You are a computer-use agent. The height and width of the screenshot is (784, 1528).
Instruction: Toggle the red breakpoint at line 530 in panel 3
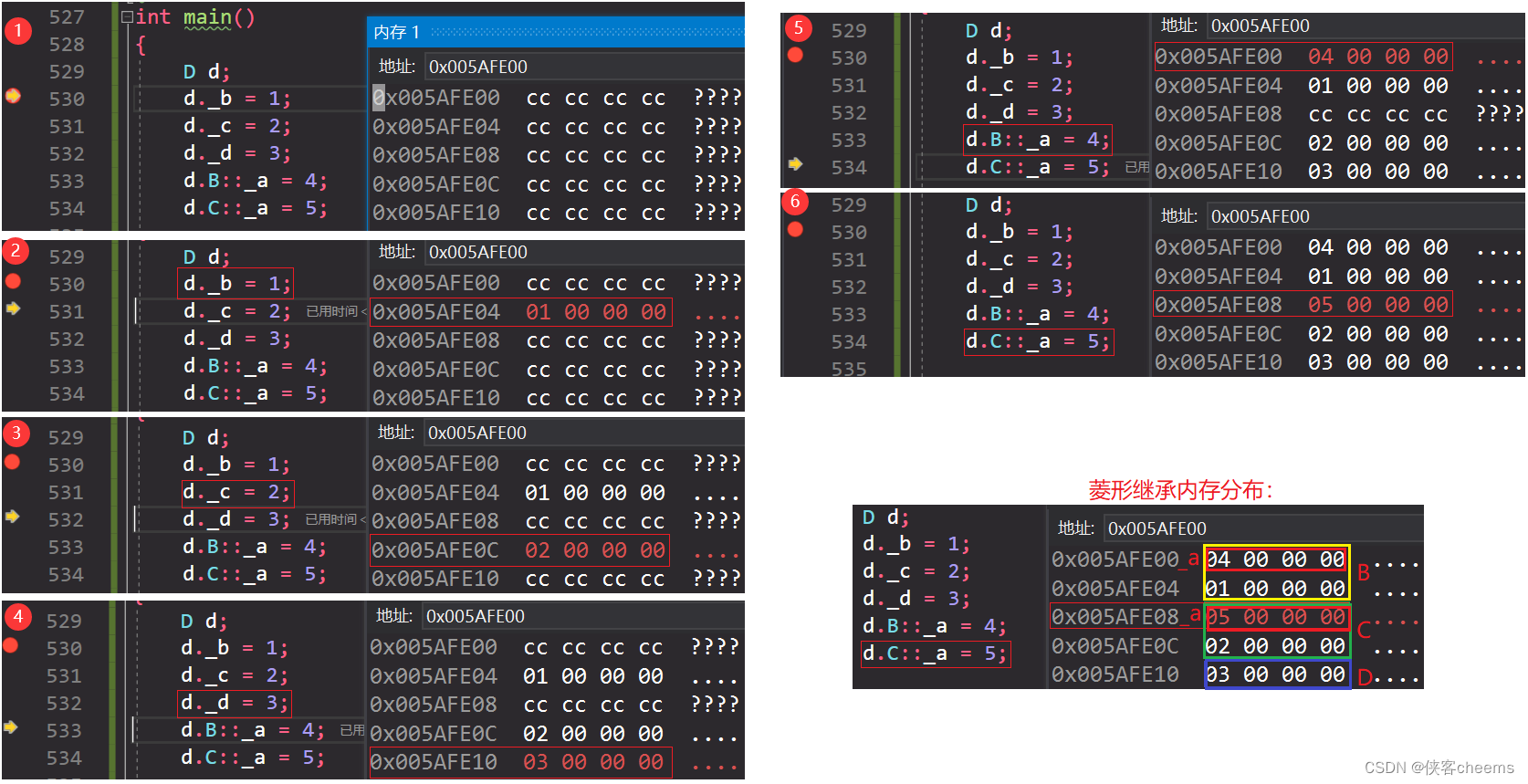coord(12,462)
